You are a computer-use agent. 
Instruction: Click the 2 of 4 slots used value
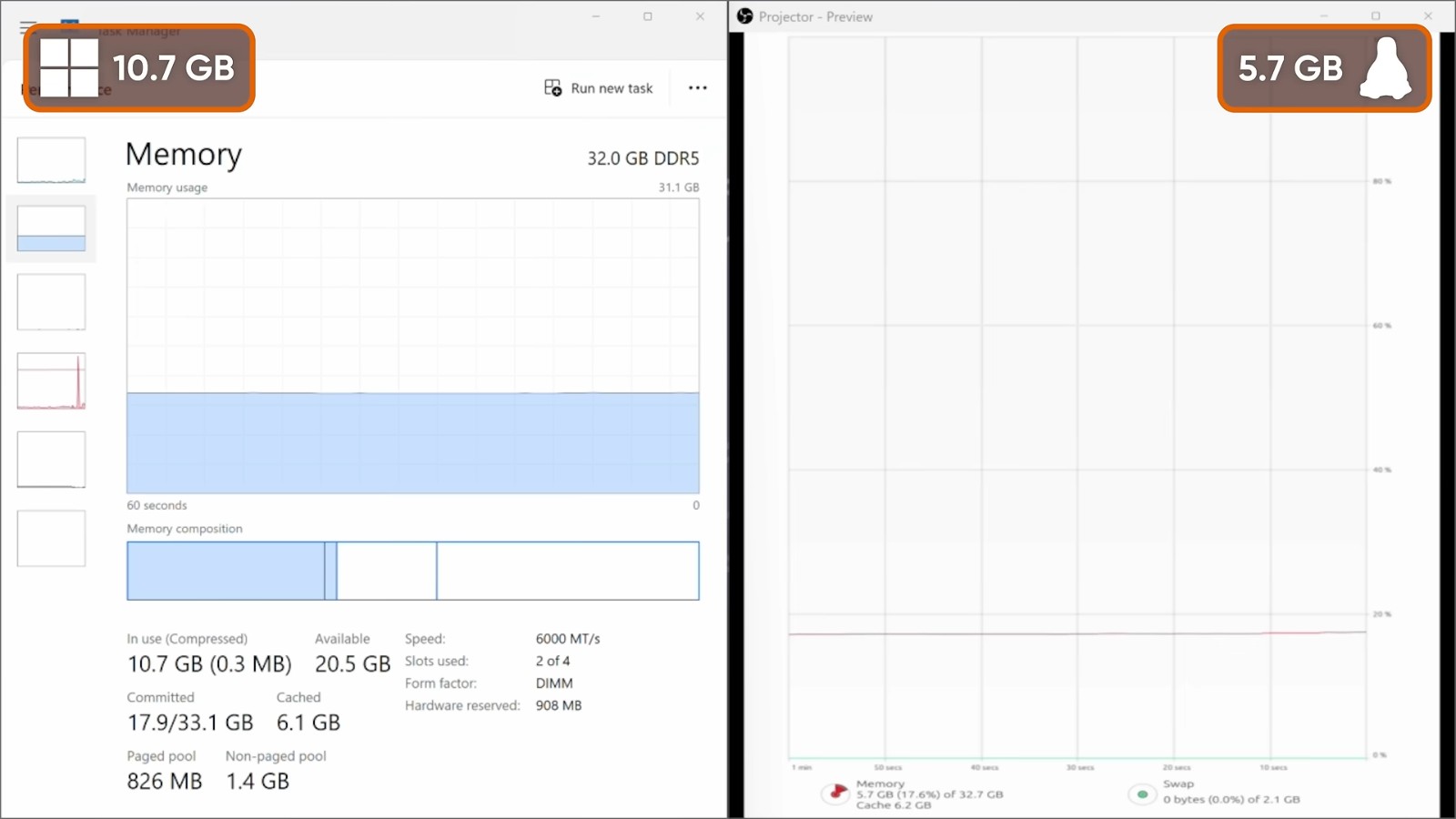(x=552, y=661)
